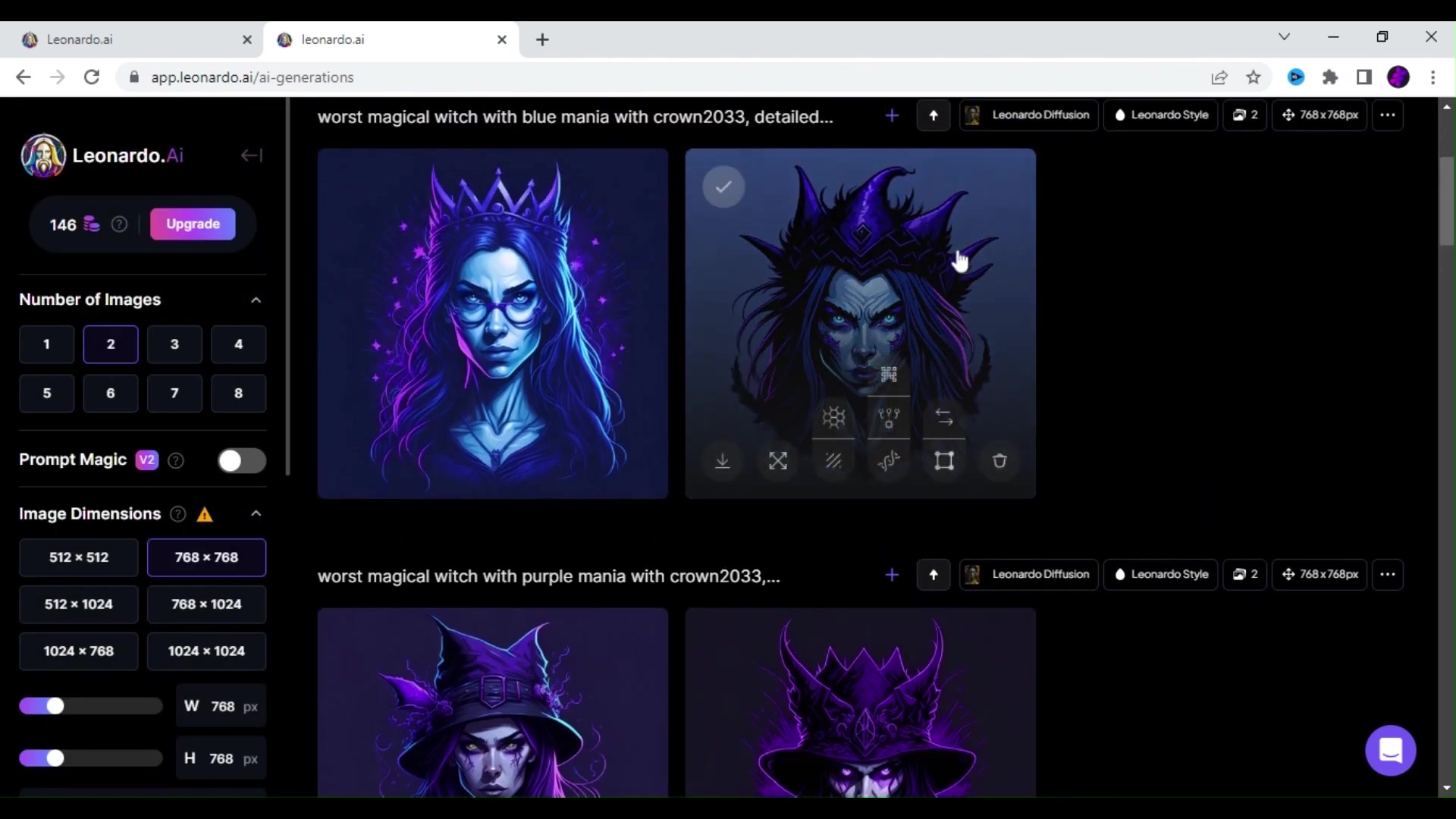The width and height of the screenshot is (1456, 819).
Task: Open the Chrome tab search dropdown
Action: 1284,37
